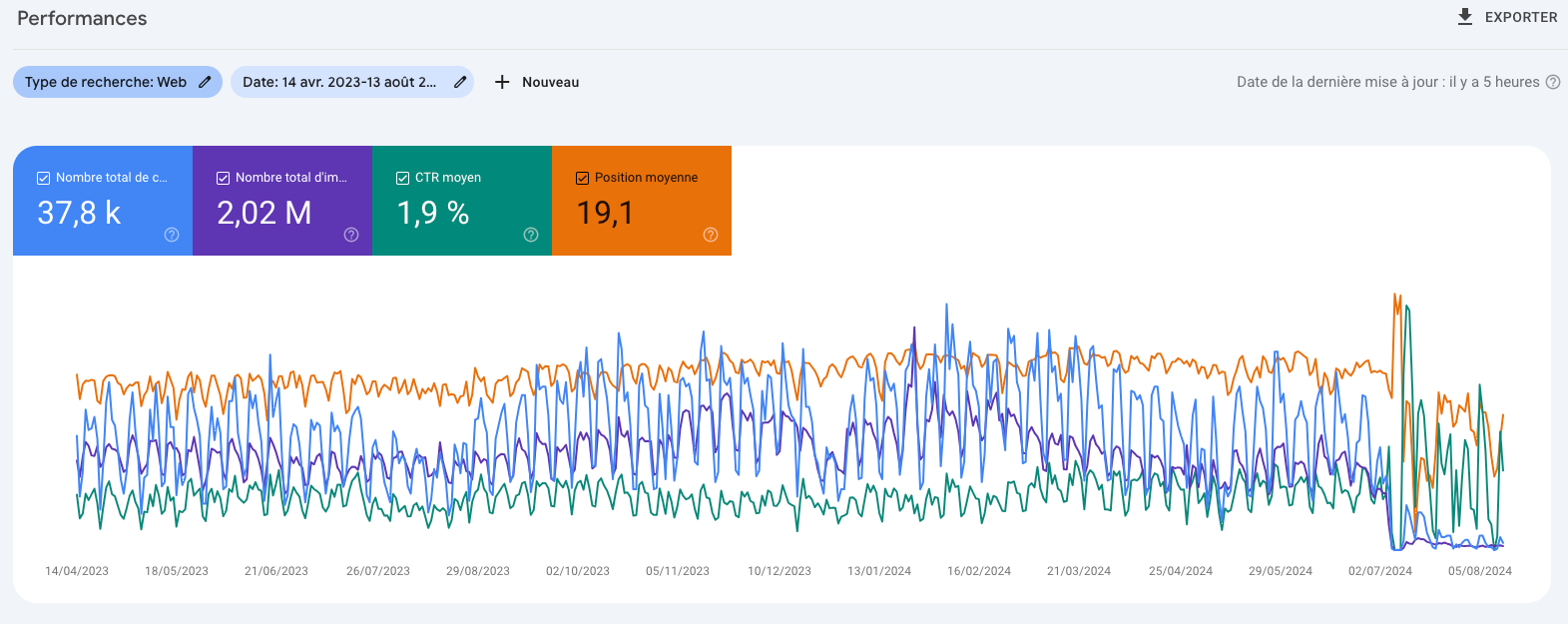Open help icon on CTR moyen card
This screenshot has width=1568, height=624.
[531, 235]
